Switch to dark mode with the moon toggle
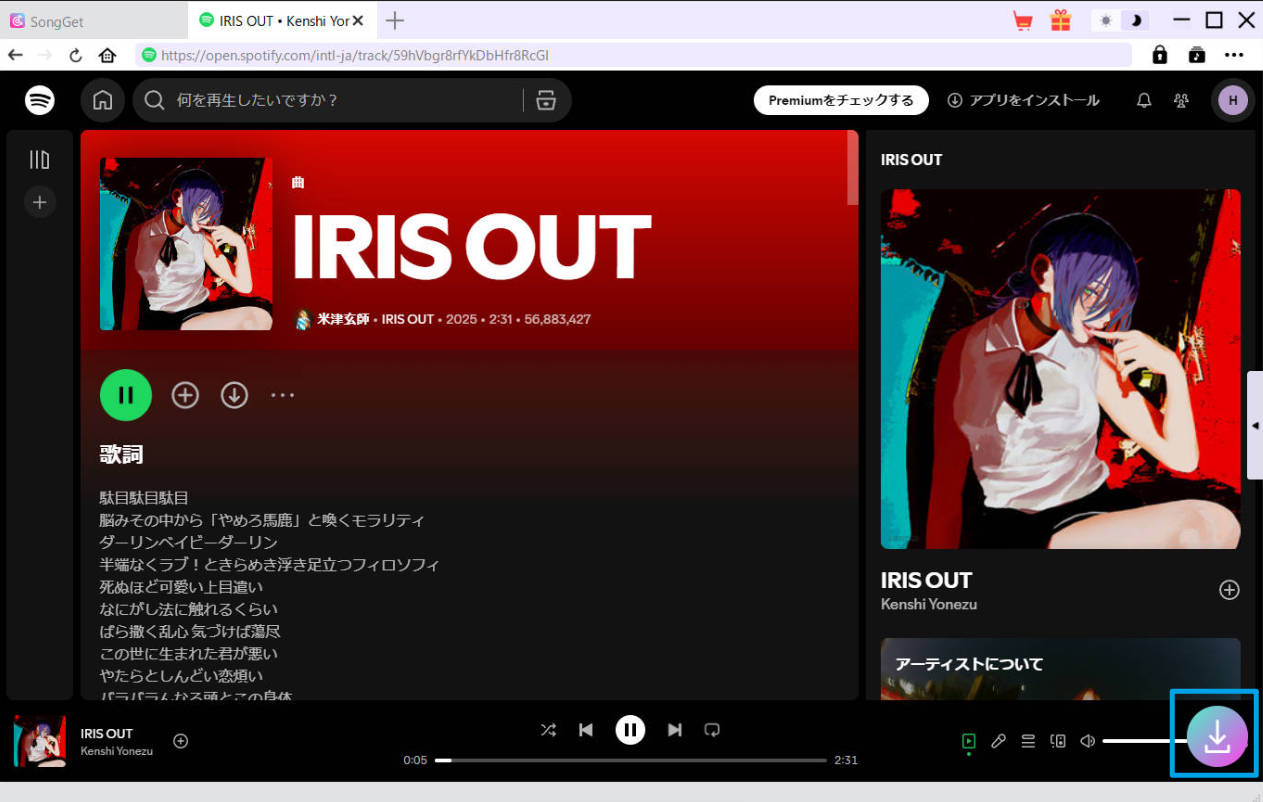This screenshot has width=1263, height=802. pos(1133,20)
